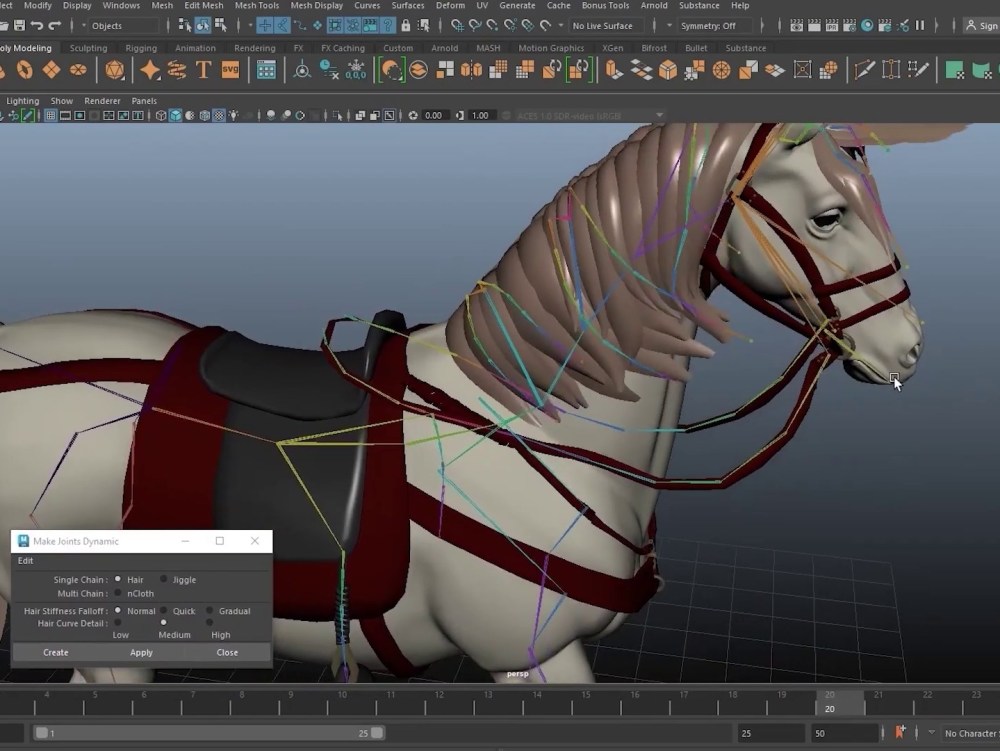Click the Super Shape star icon
The image size is (1000, 751).
coord(150,69)
